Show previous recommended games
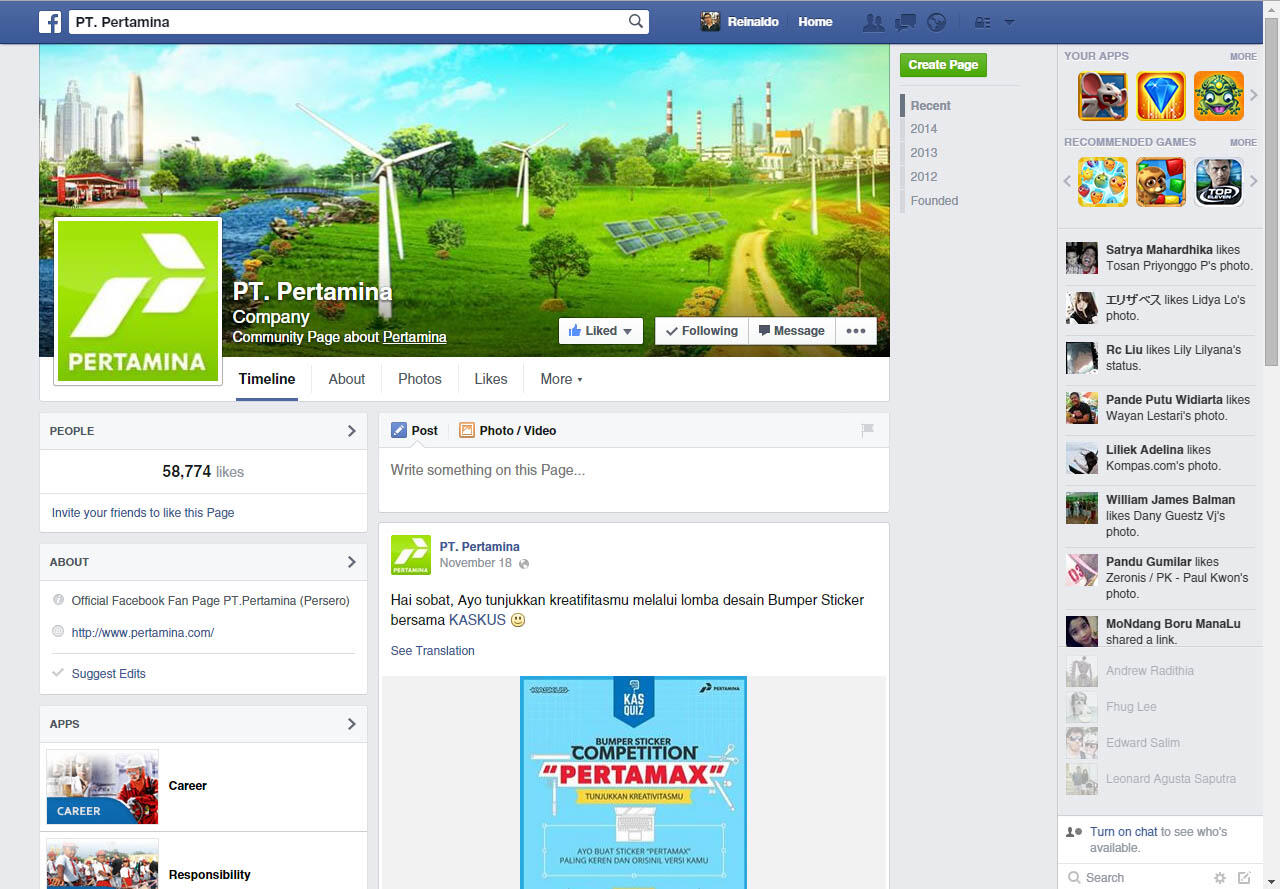This screenshot has width=1280, height=889. coord(1067,182)
